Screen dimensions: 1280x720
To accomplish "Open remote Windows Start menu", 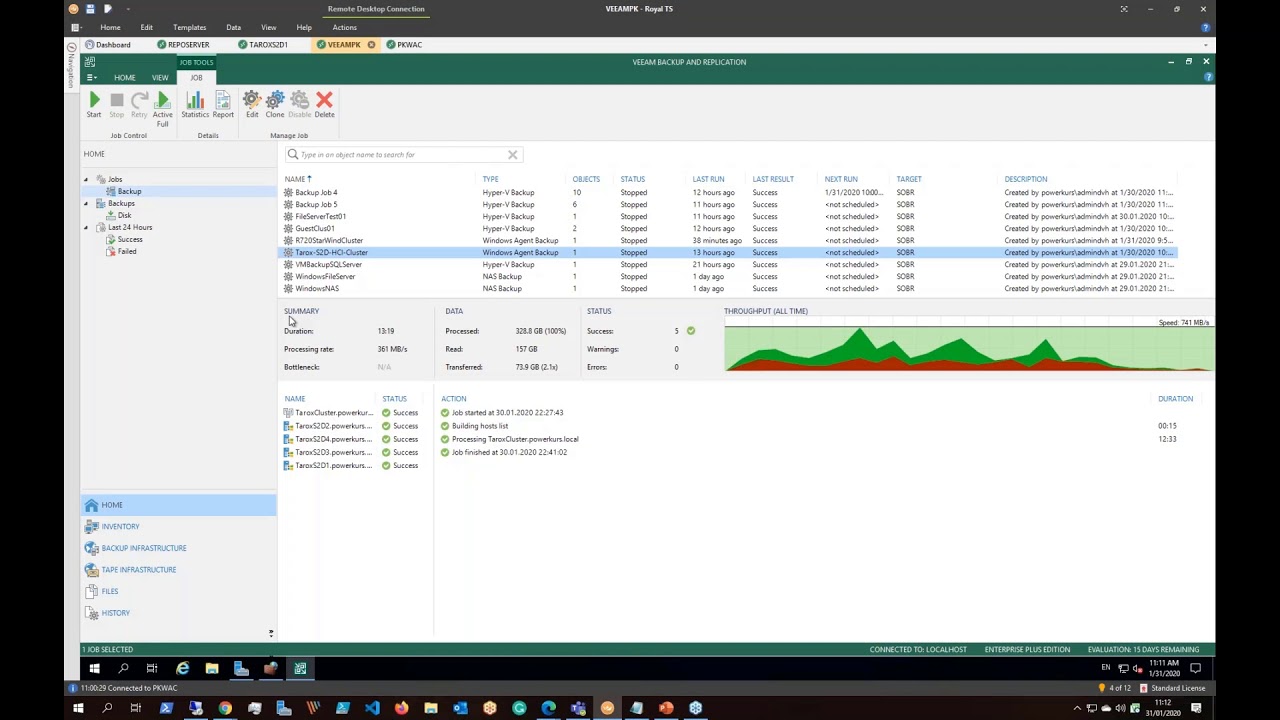I will tap(94, 668).
